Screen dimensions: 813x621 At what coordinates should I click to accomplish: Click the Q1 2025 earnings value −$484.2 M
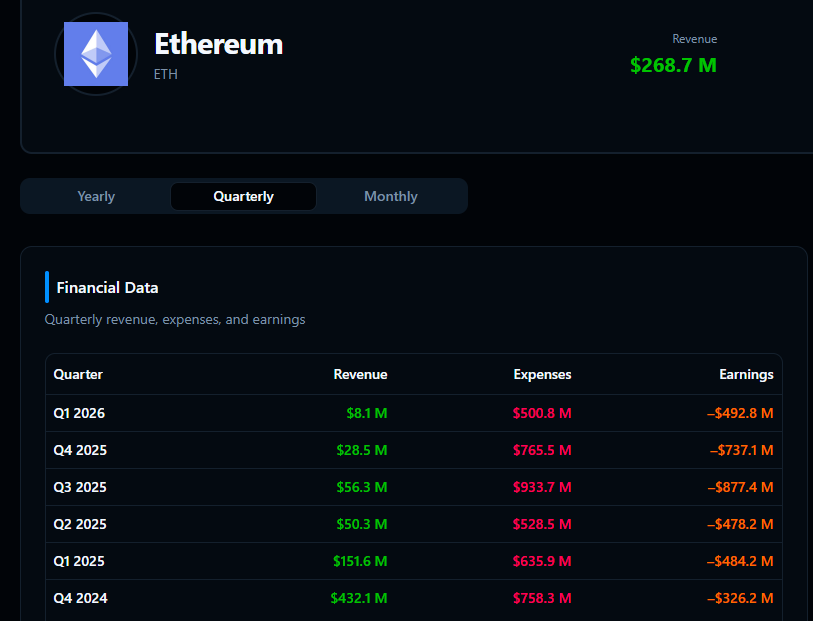[743, 561]
